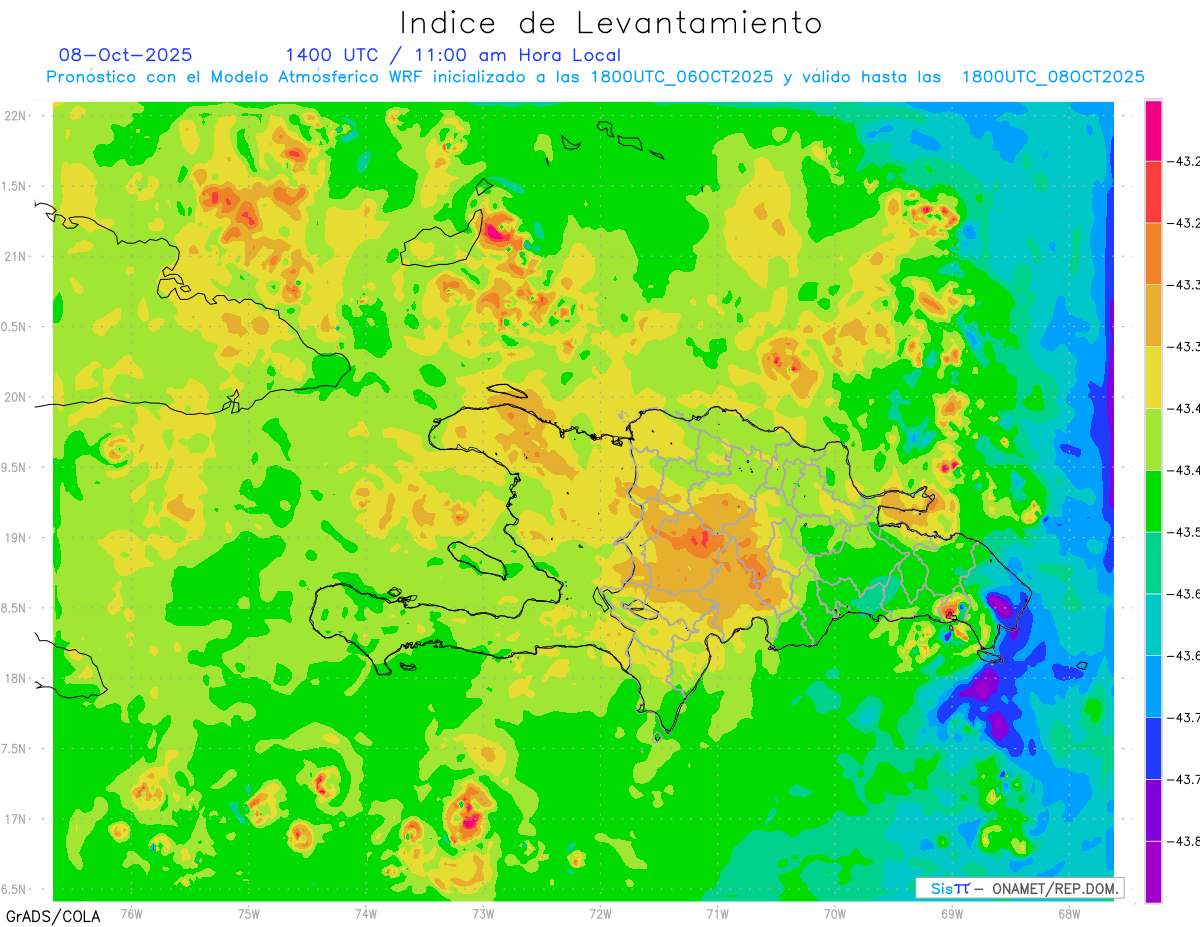Image resolution: width=1200 pixels, height=927 pixels.
Task: Click the -43.8 value on the color scale
Action: pos(1187,841)
